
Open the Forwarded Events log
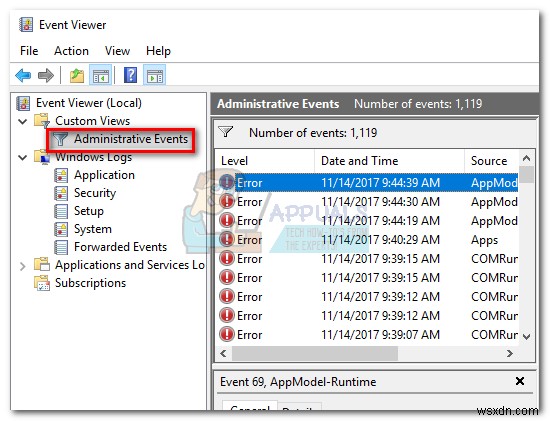(x=120, y=247)
